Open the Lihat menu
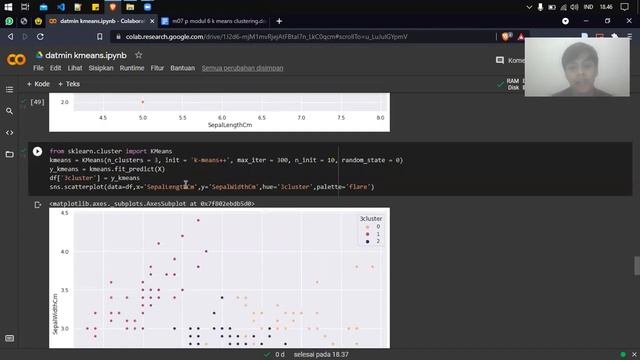The image size is (640, 360). pyautogui.click(x=75, y=68)
